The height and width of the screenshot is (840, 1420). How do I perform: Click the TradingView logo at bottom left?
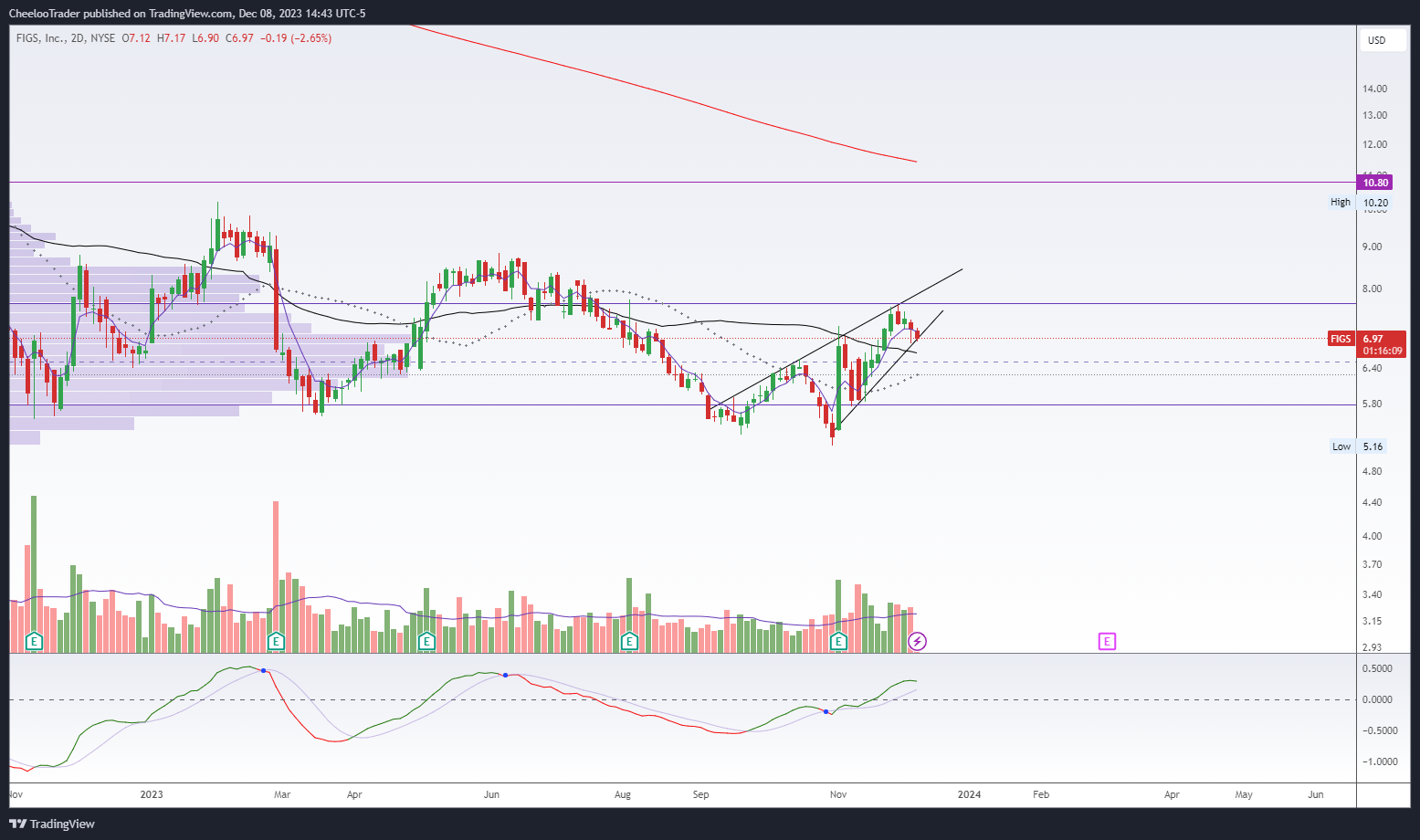pyautogui.click(x=54, y=824)
